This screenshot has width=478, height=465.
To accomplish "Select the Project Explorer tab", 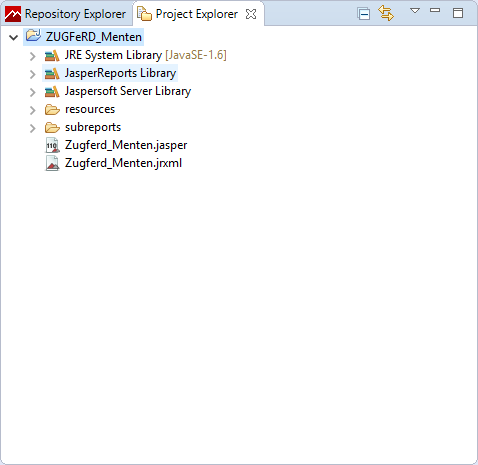I will (x=197, y=14).
